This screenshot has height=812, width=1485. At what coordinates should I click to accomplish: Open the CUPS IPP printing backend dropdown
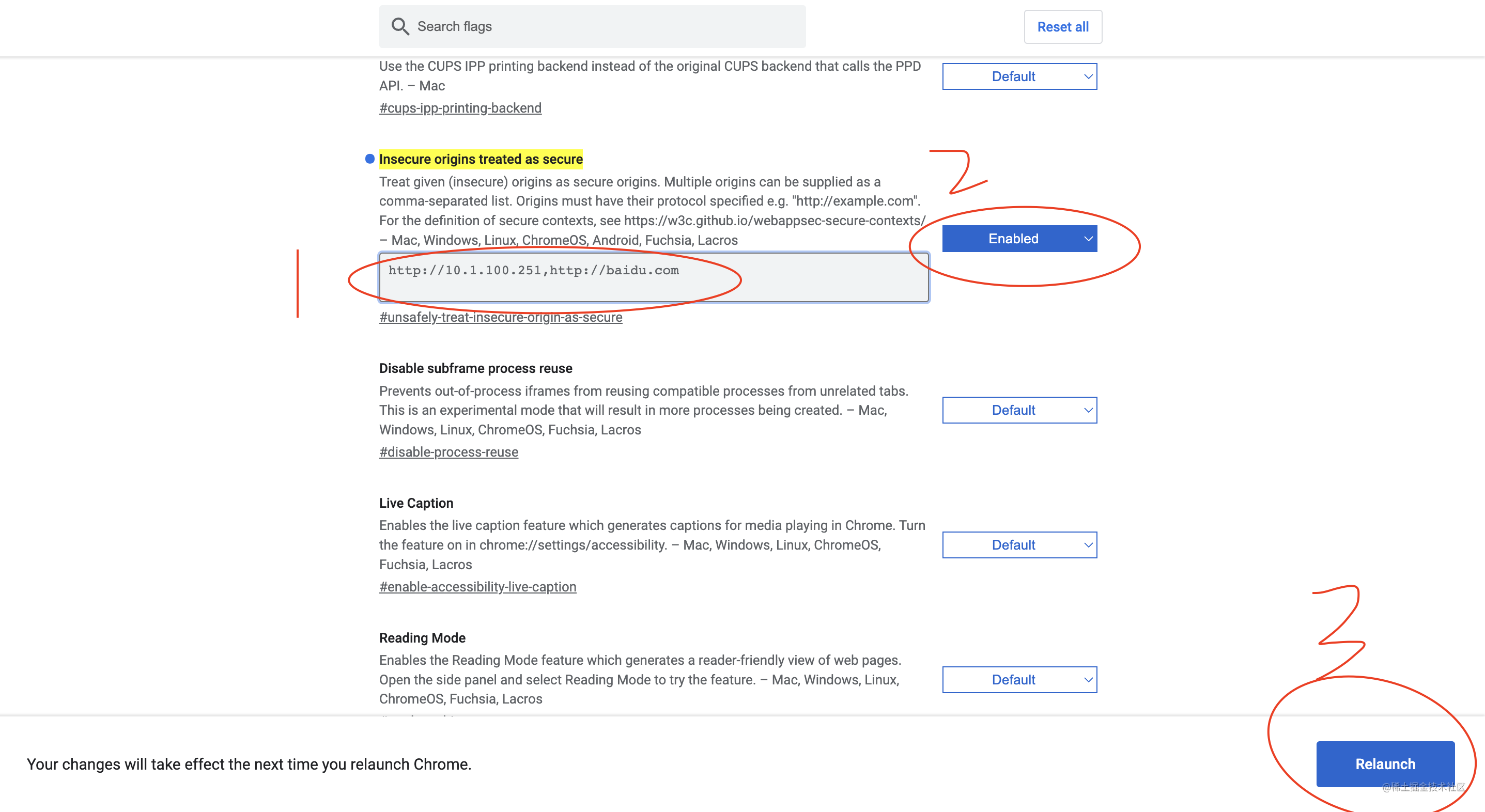[x=1019, y=76]
